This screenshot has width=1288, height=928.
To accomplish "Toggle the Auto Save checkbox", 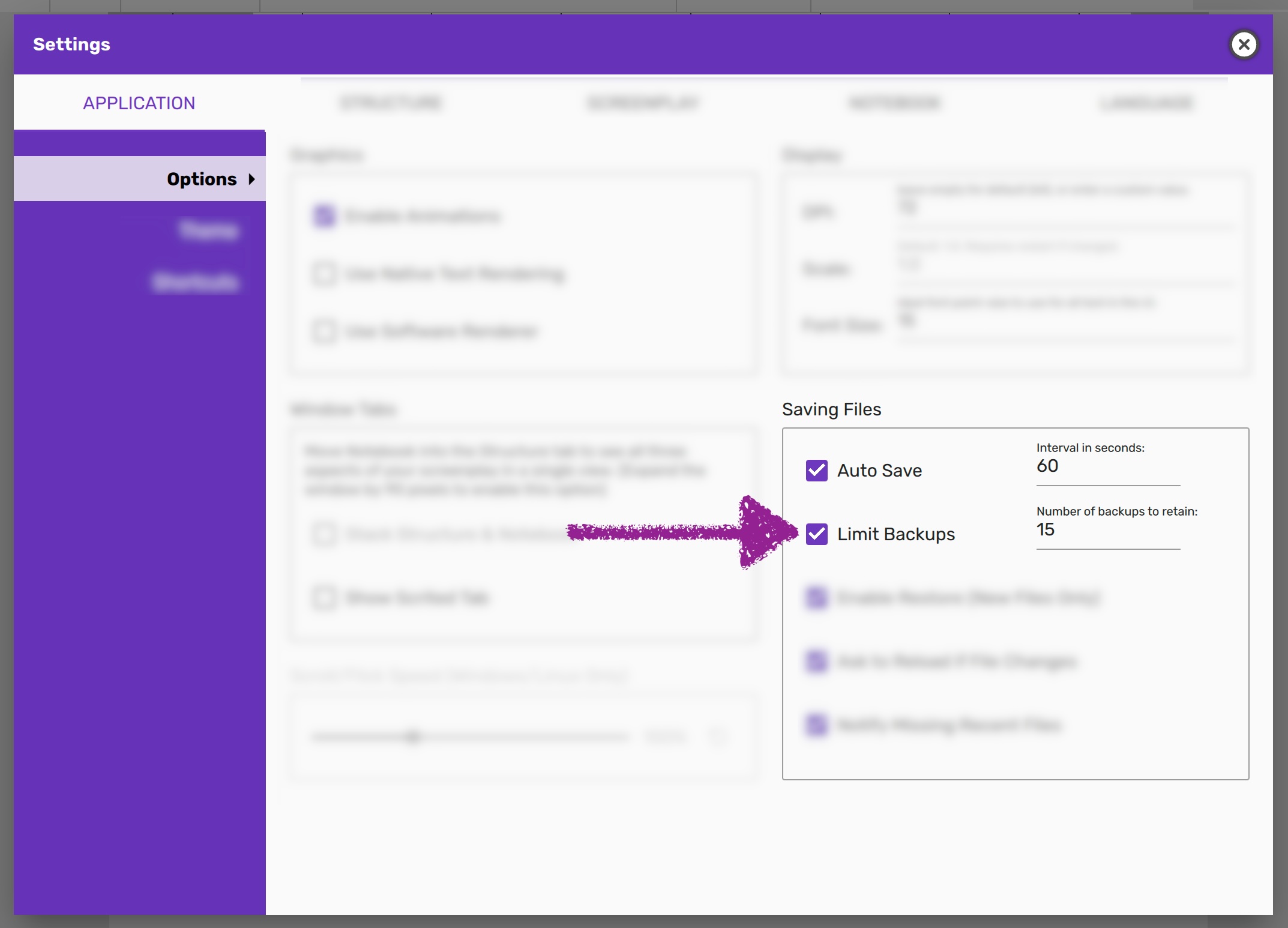I will pos(816,471).
